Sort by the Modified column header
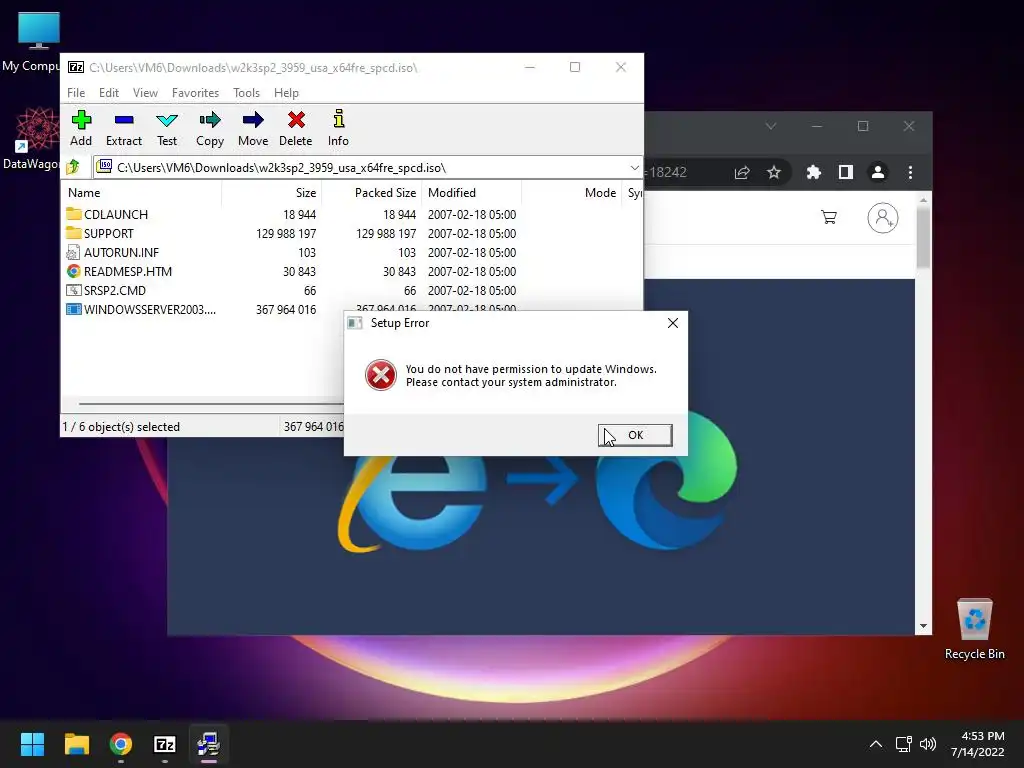Image resolution: width=1024 pixels, height=768 pixels. pos(472,193)
